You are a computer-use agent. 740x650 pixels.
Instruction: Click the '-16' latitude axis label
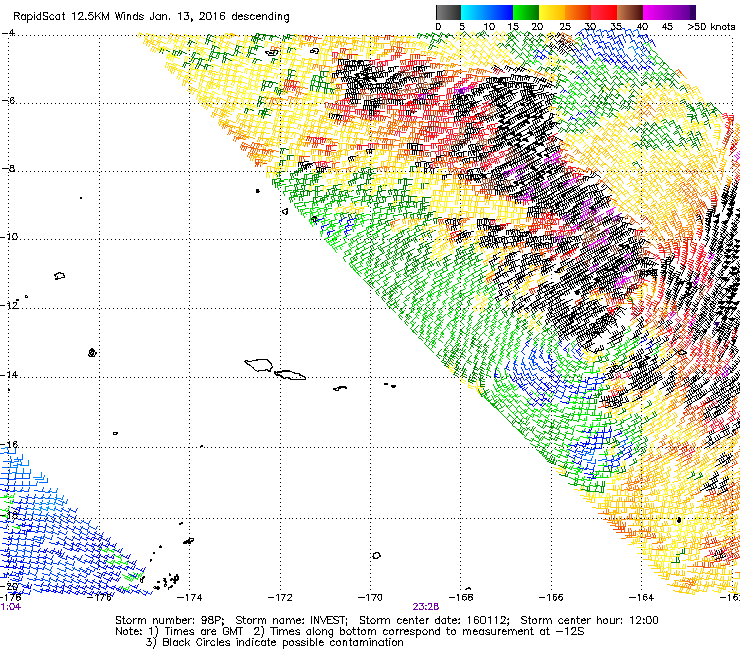[9, 445]
